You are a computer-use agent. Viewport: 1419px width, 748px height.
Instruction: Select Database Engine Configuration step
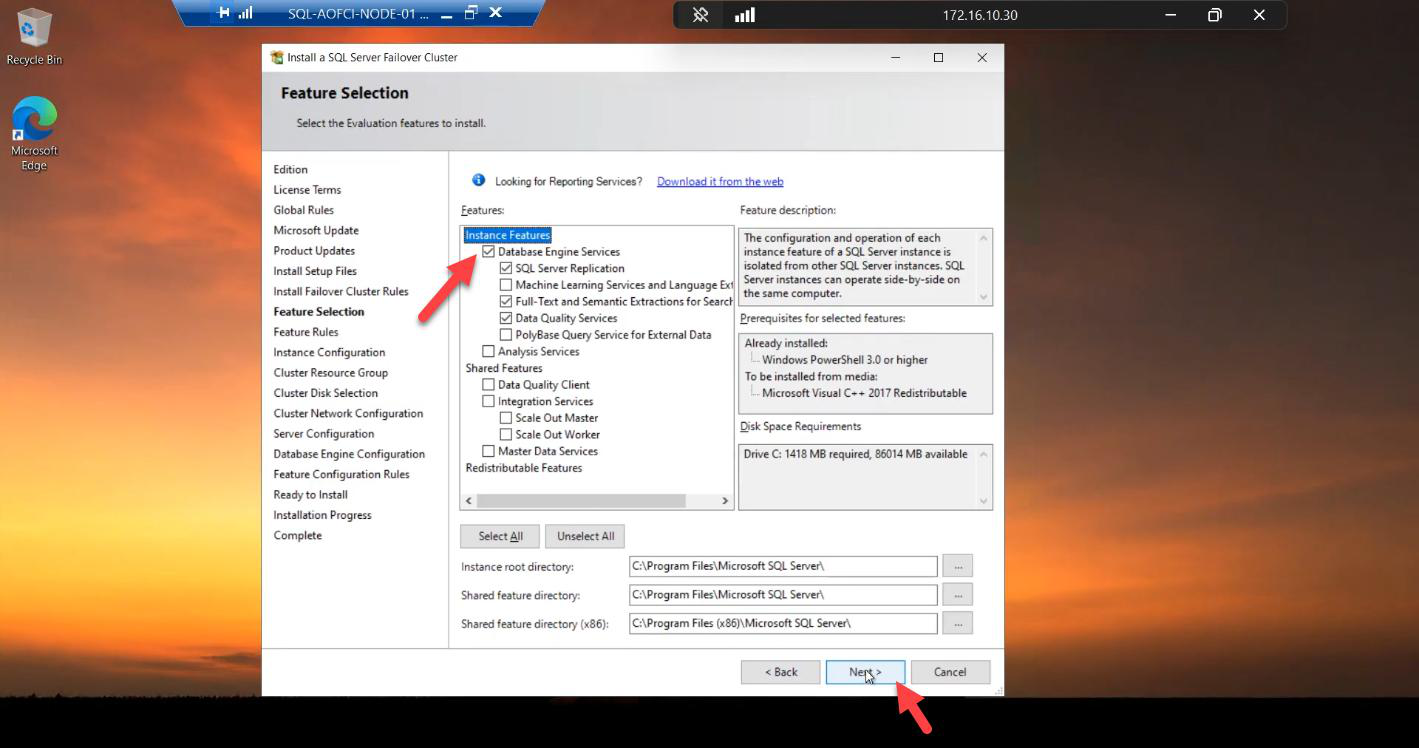[x=349, y=454]
